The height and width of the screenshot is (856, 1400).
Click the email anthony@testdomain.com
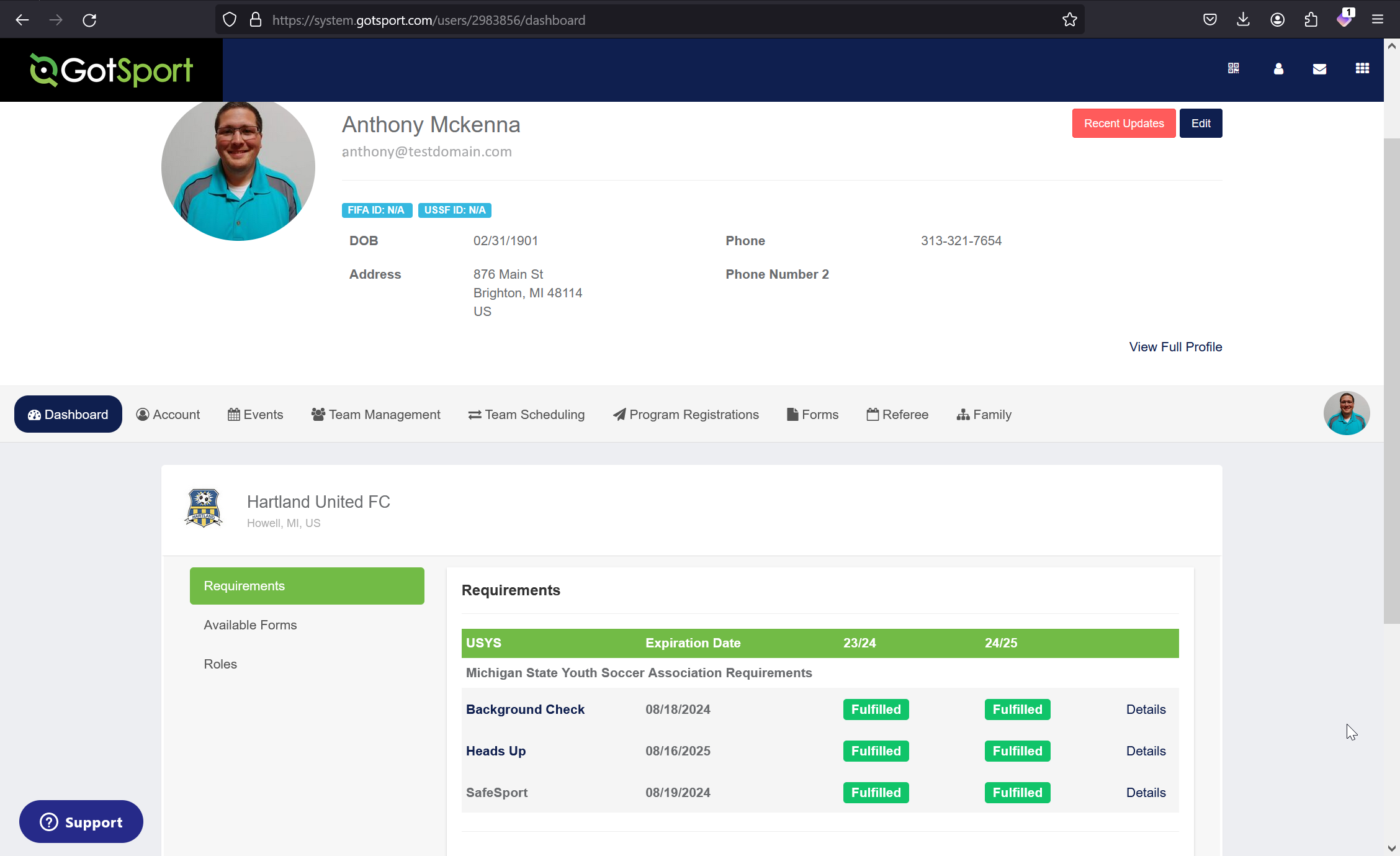(427, 151)
